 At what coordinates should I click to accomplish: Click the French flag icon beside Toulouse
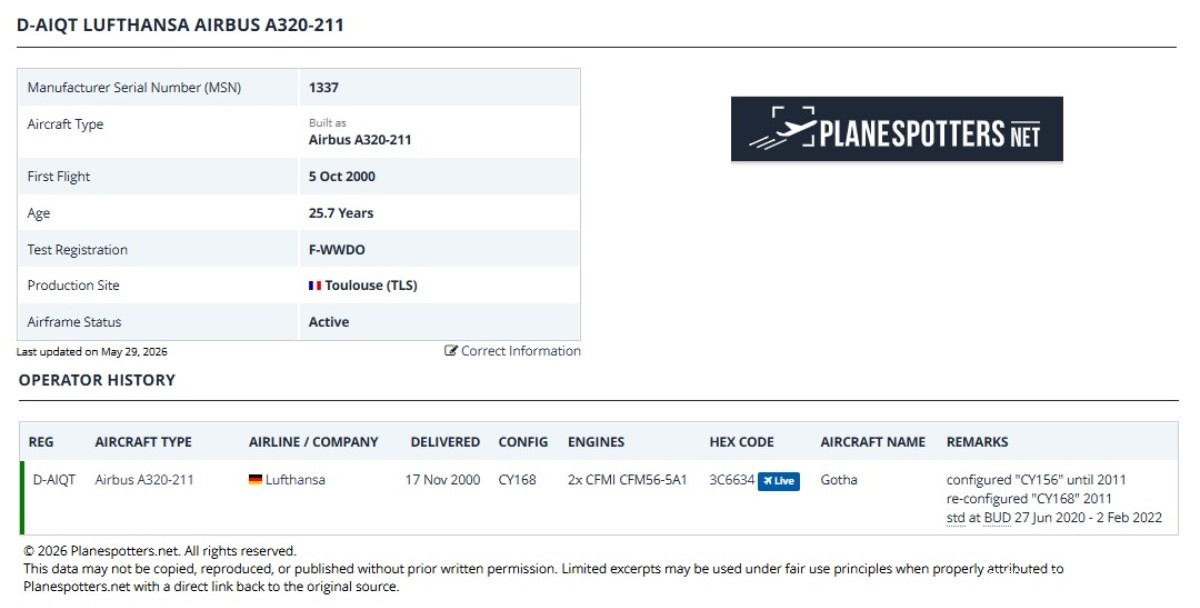point(315,285)
